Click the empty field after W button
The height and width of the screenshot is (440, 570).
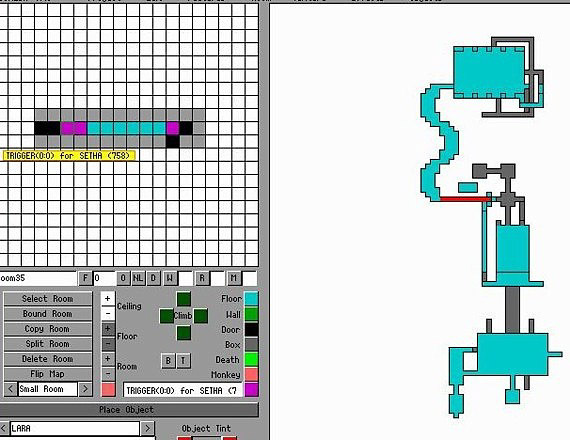coord(185,278)
